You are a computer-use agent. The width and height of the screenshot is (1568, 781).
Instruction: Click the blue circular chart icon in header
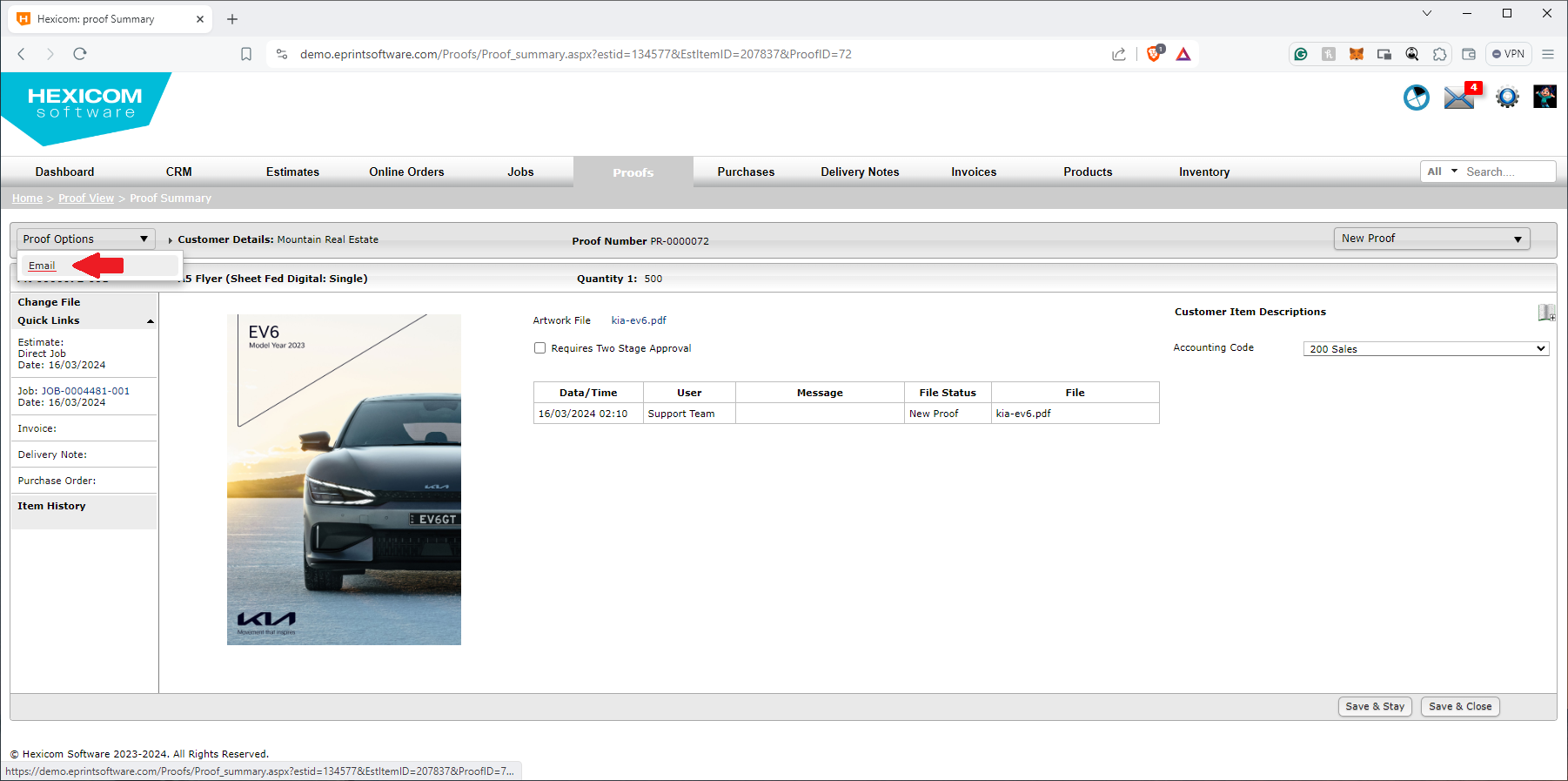point(1417,98)
